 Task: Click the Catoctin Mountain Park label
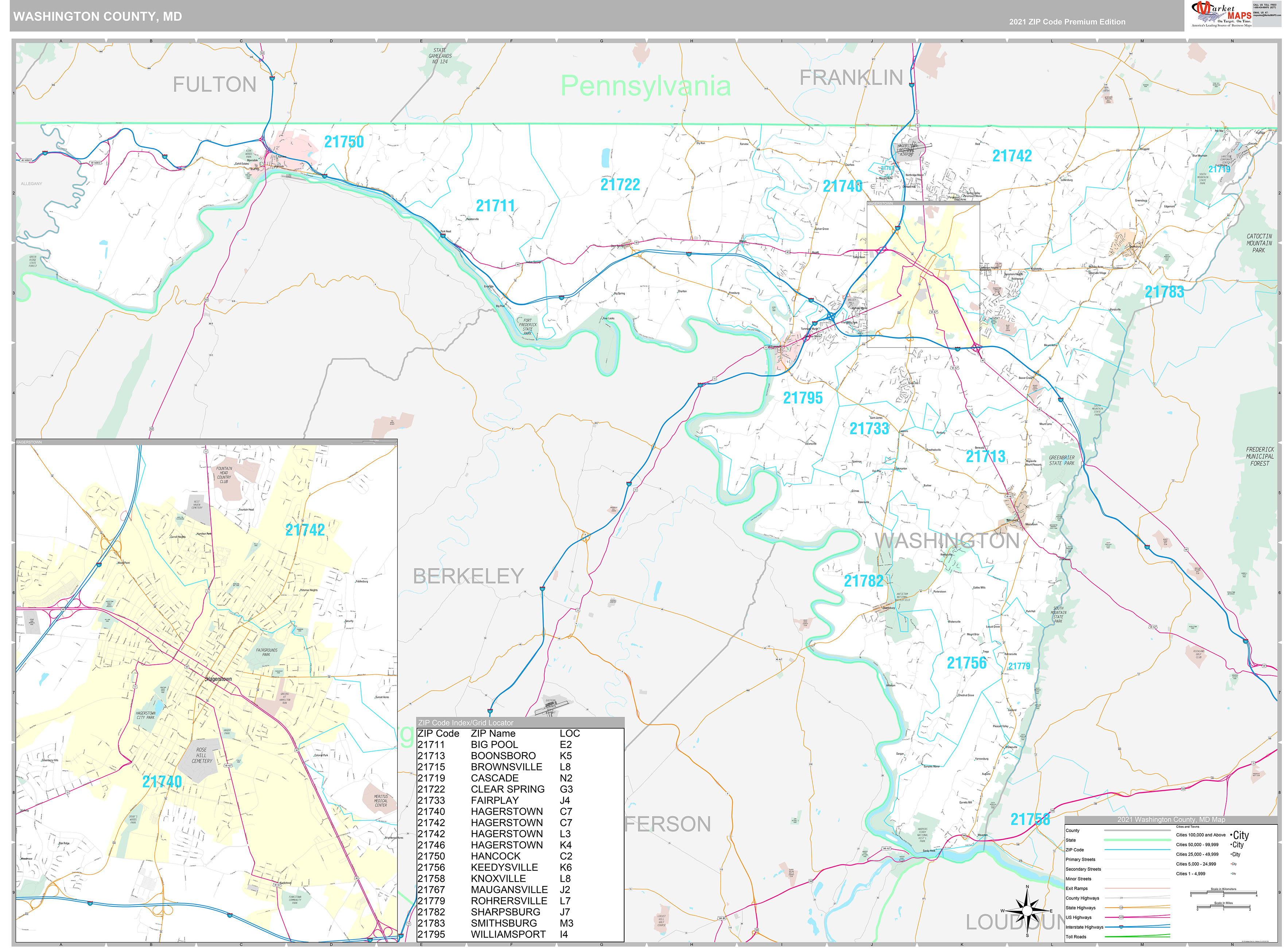click(x=1259, y=243)
